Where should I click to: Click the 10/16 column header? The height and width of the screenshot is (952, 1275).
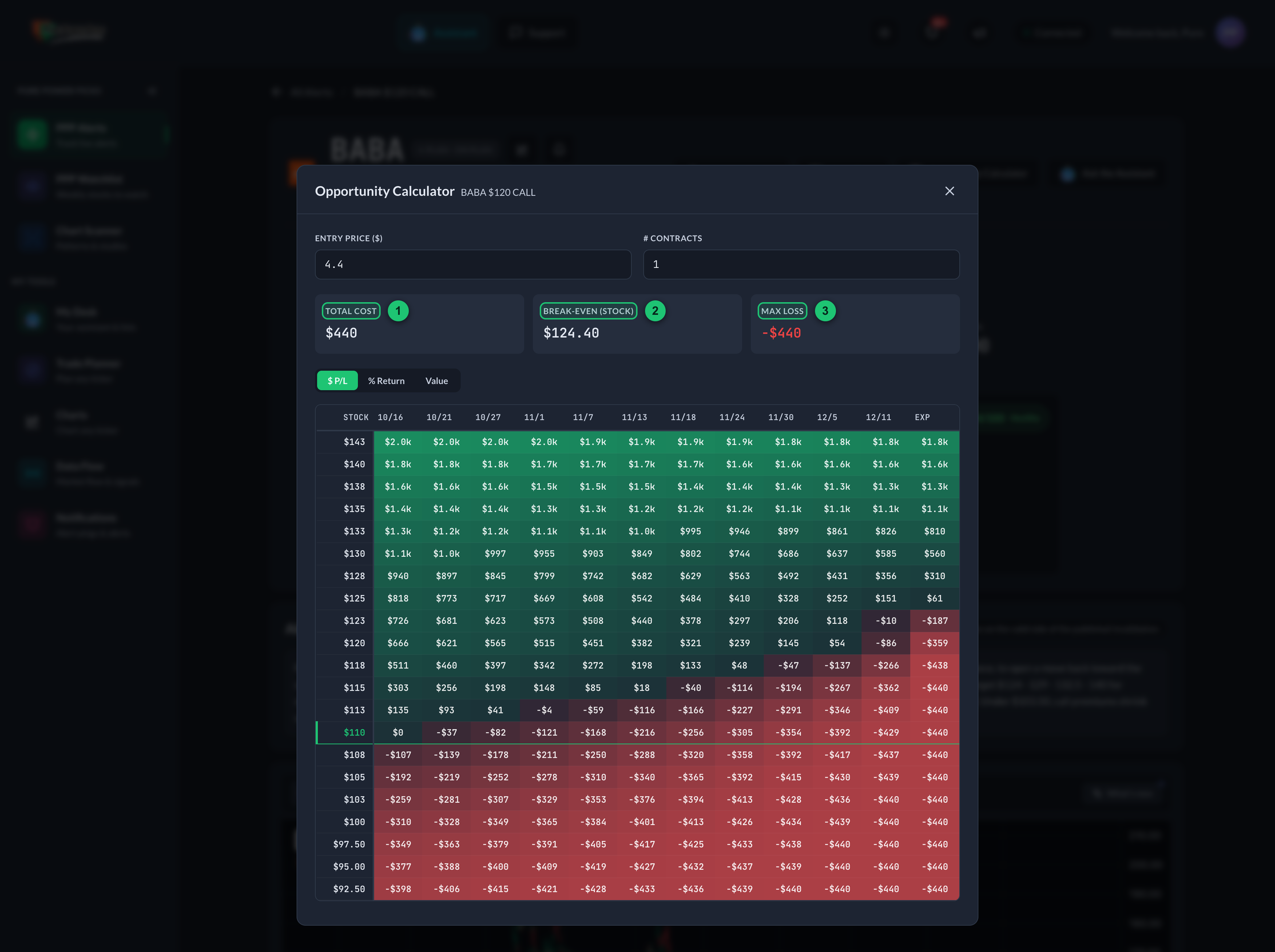click(x=390, y=417)
